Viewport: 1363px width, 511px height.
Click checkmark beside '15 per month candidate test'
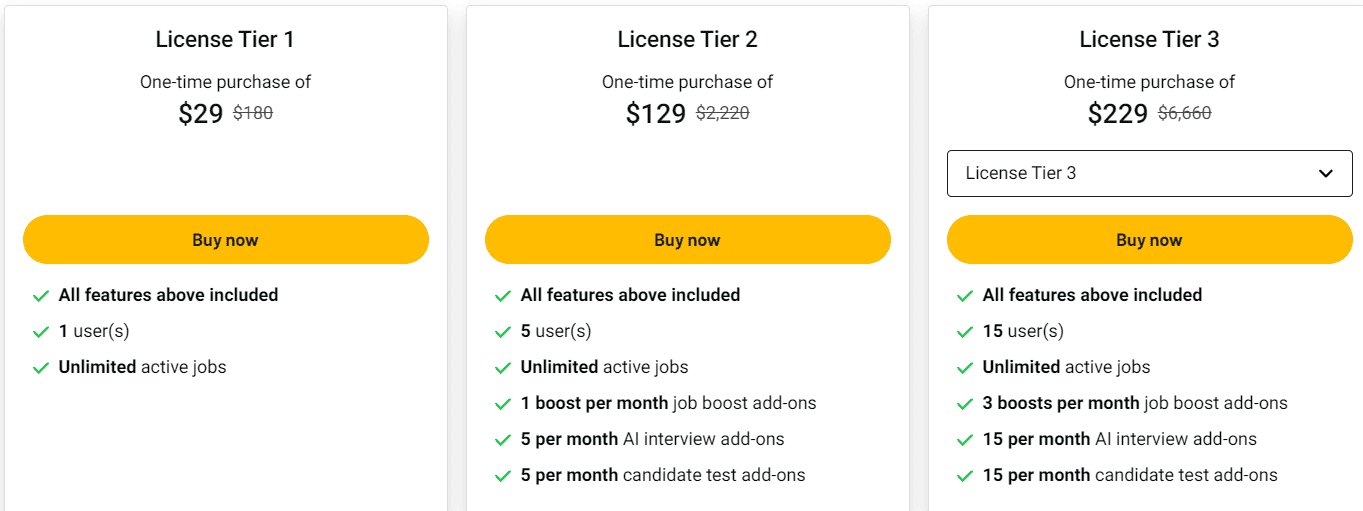click(965, 476)
